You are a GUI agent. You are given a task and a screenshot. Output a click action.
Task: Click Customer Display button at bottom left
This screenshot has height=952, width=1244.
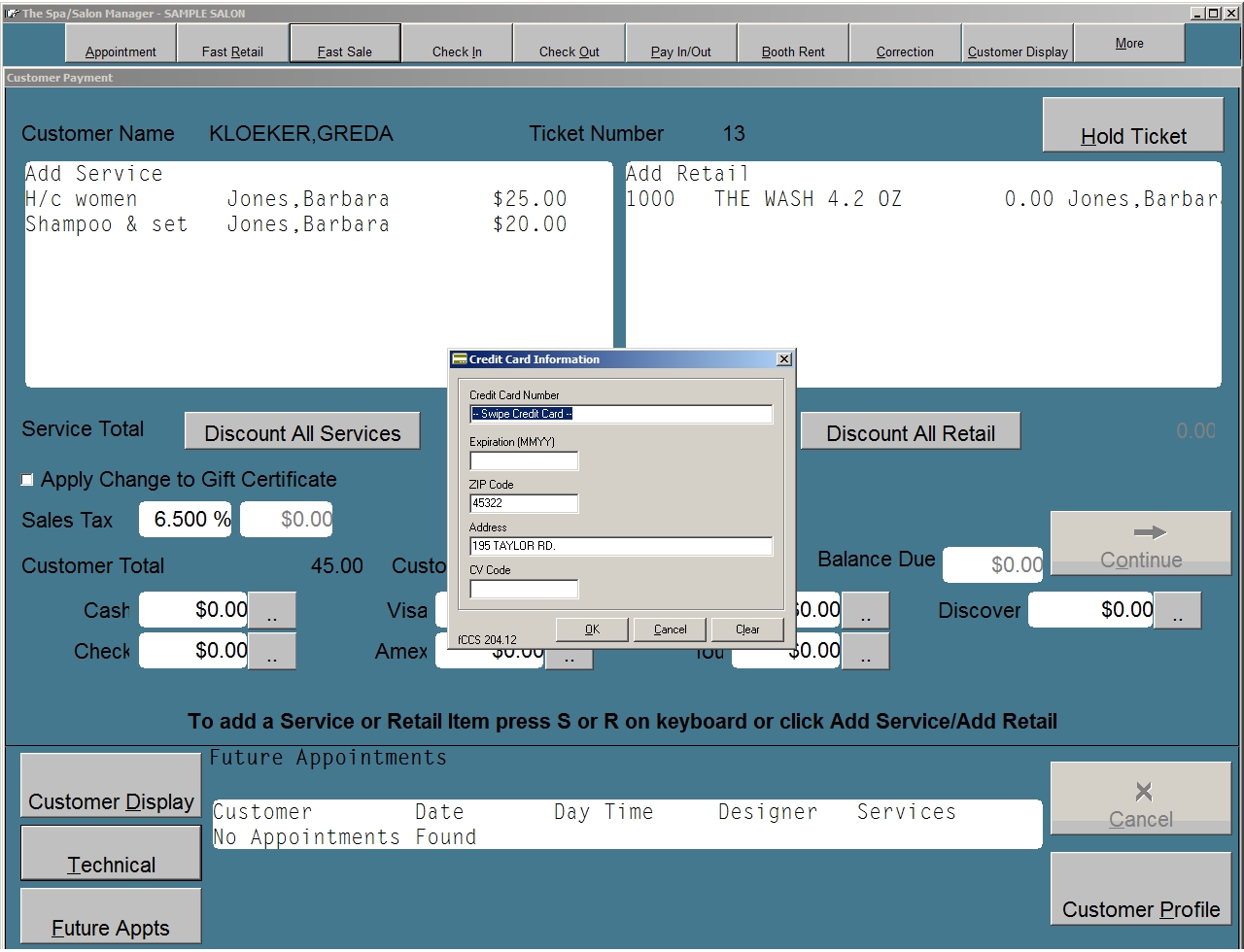click(111, 785)
